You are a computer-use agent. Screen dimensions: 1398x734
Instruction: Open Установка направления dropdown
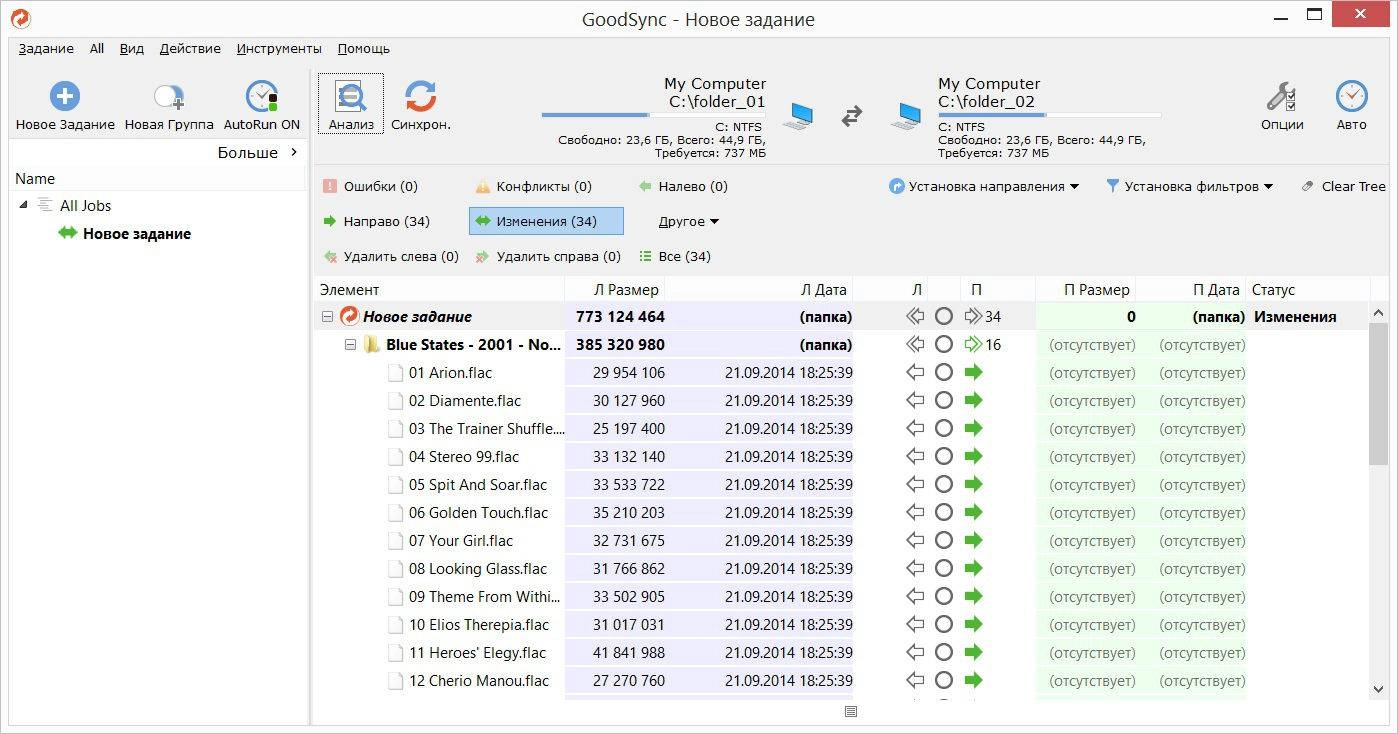tap(984, 186)
